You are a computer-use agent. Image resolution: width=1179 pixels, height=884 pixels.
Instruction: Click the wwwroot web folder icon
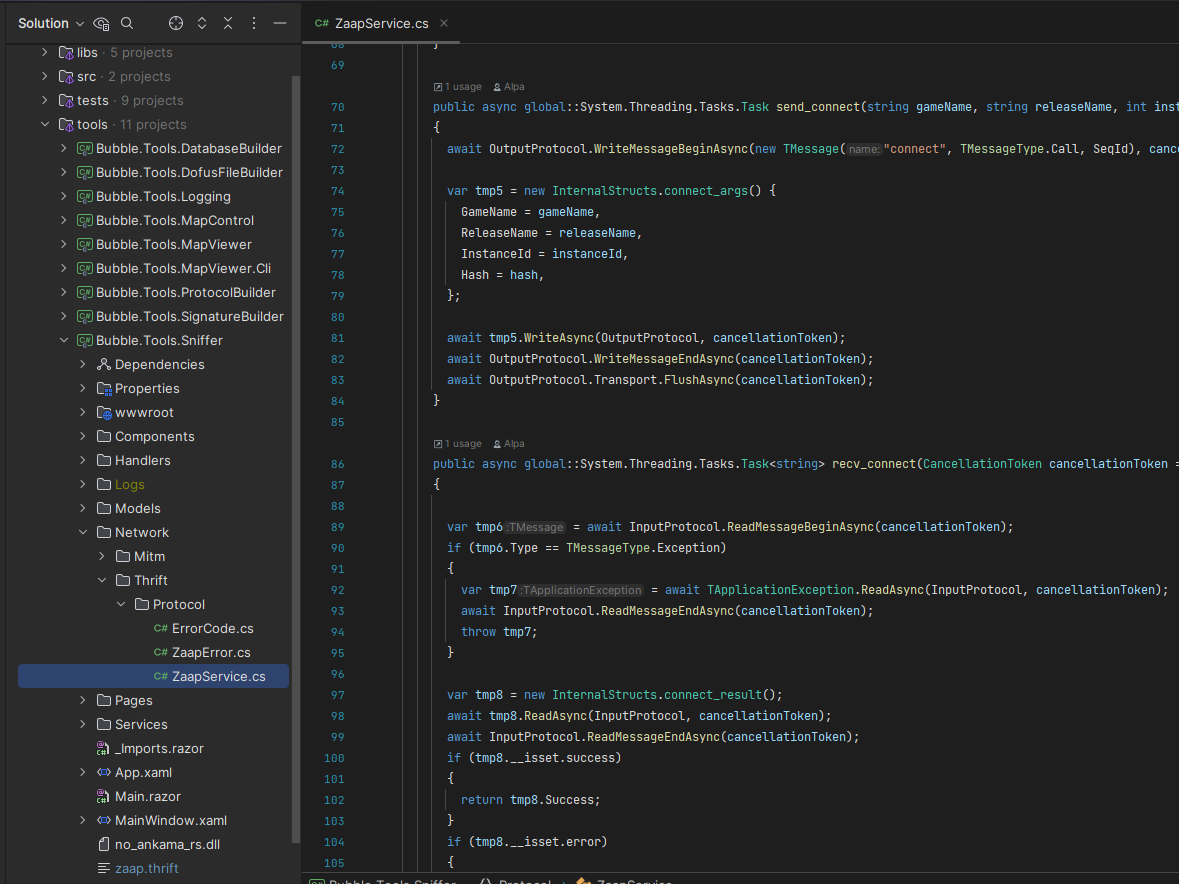[104, 413]
